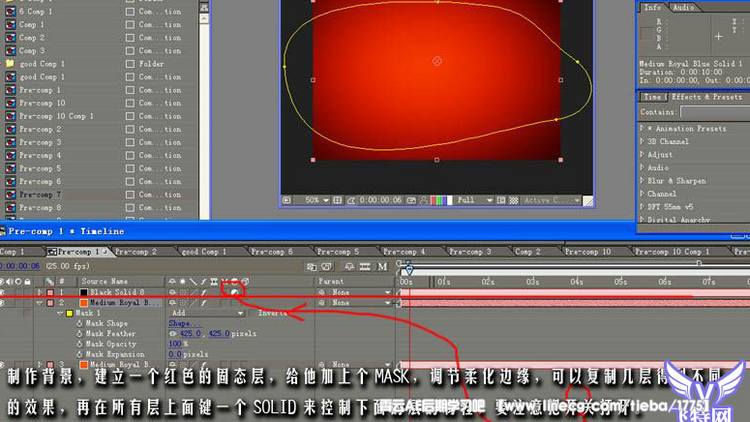Open the Full resolution dropdown
The image size is (750, 422).
(x=474, y=200)
